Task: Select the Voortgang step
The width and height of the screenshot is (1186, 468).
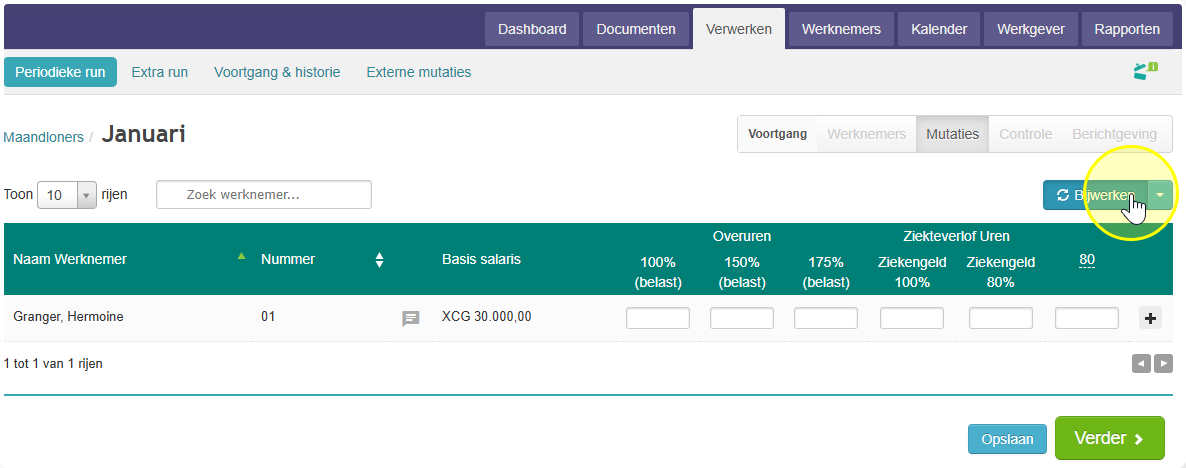Action: (778, 135)
